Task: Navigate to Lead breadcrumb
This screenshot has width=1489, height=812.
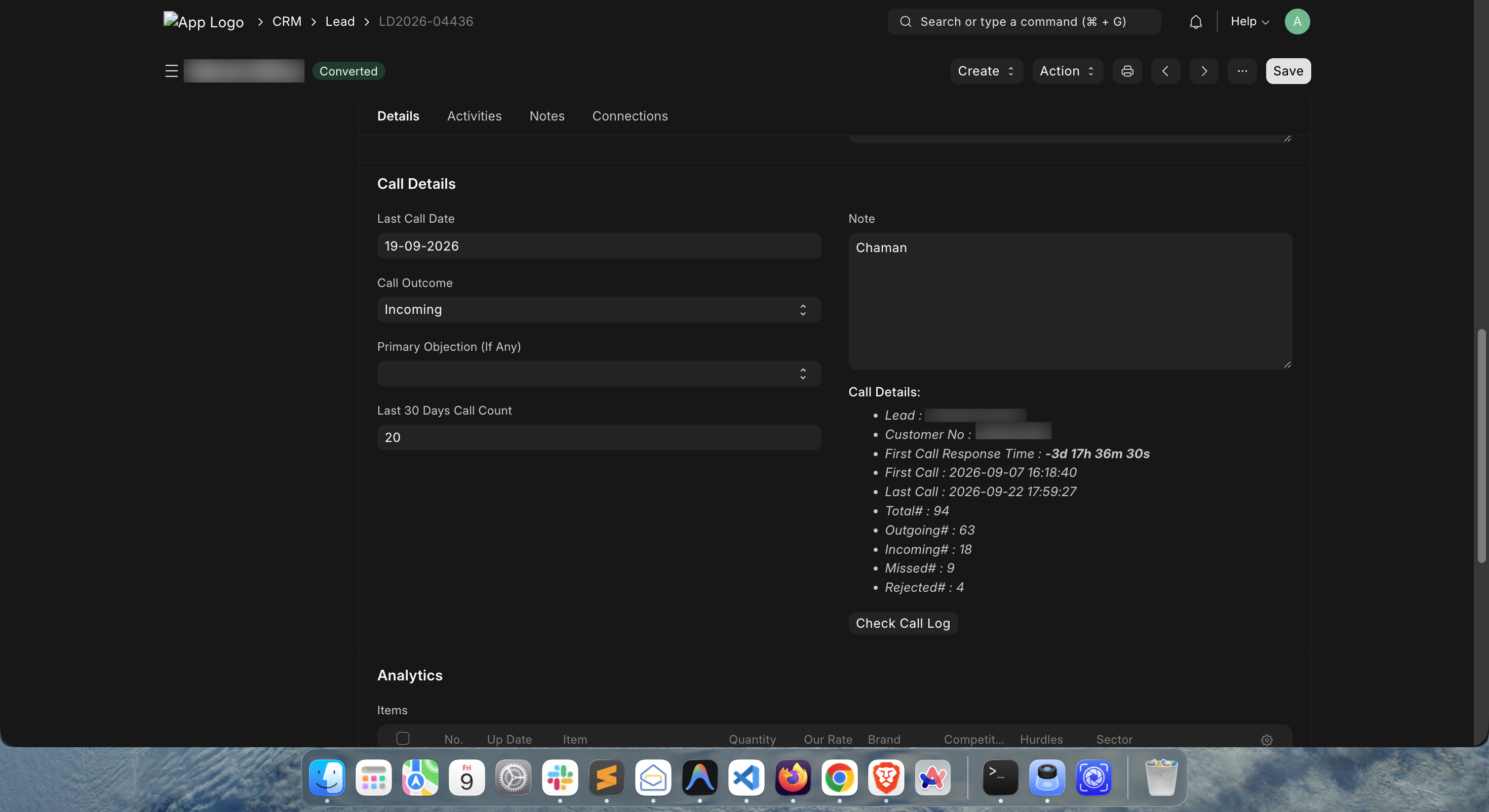Action: click(x=340, y=22)
